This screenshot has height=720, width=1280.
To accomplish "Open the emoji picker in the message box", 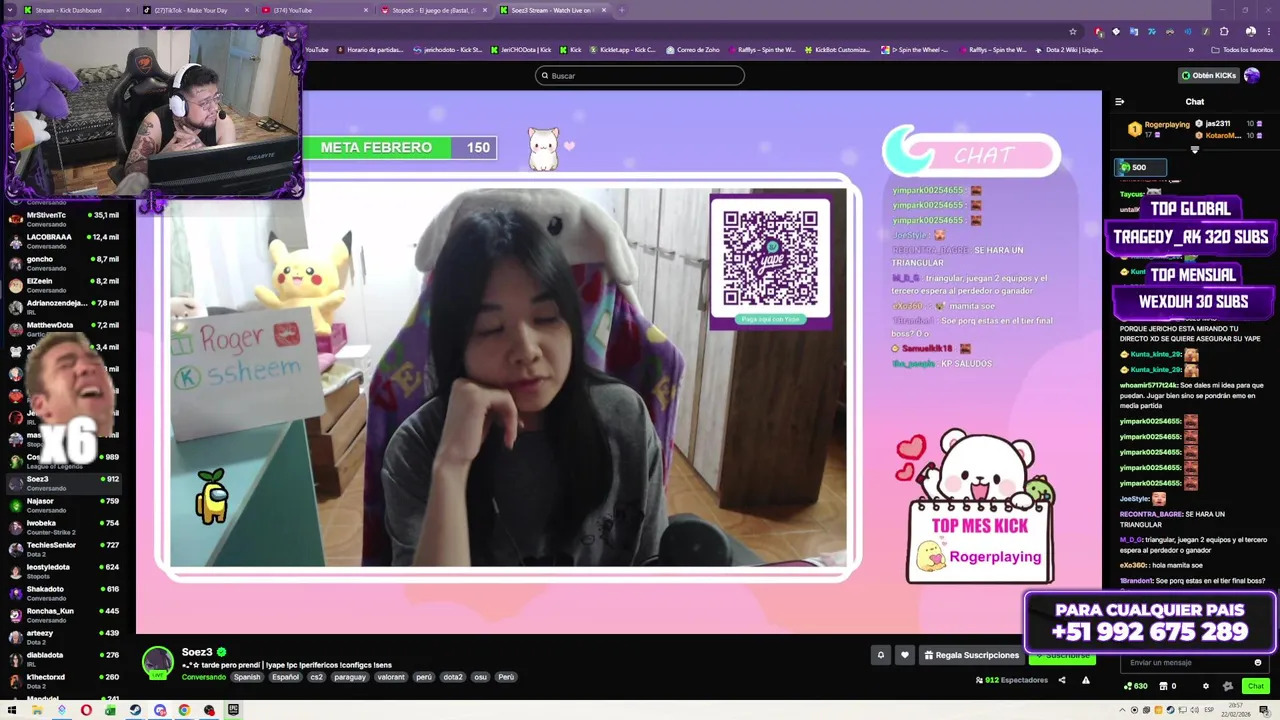I will pos(1258,662).
